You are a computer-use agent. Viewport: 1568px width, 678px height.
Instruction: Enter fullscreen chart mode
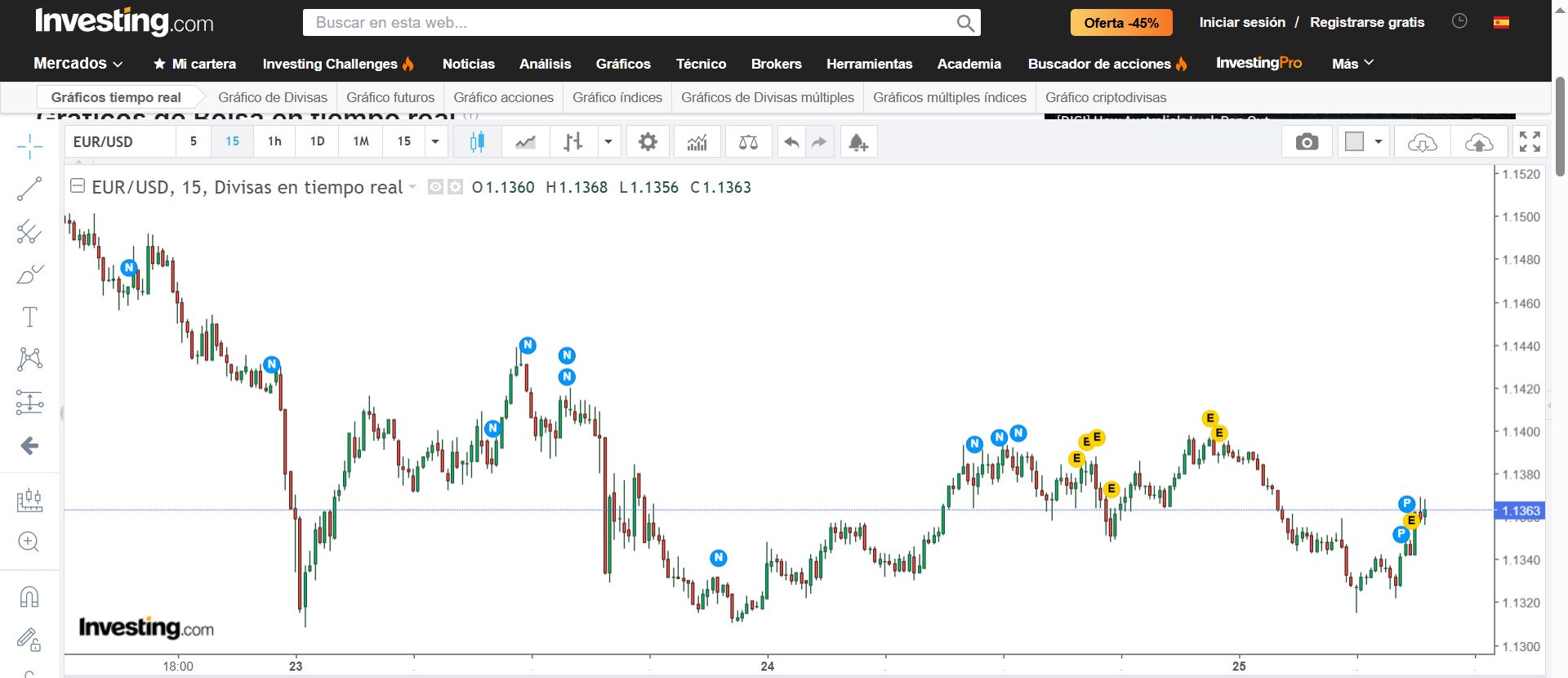point(1530,142)
